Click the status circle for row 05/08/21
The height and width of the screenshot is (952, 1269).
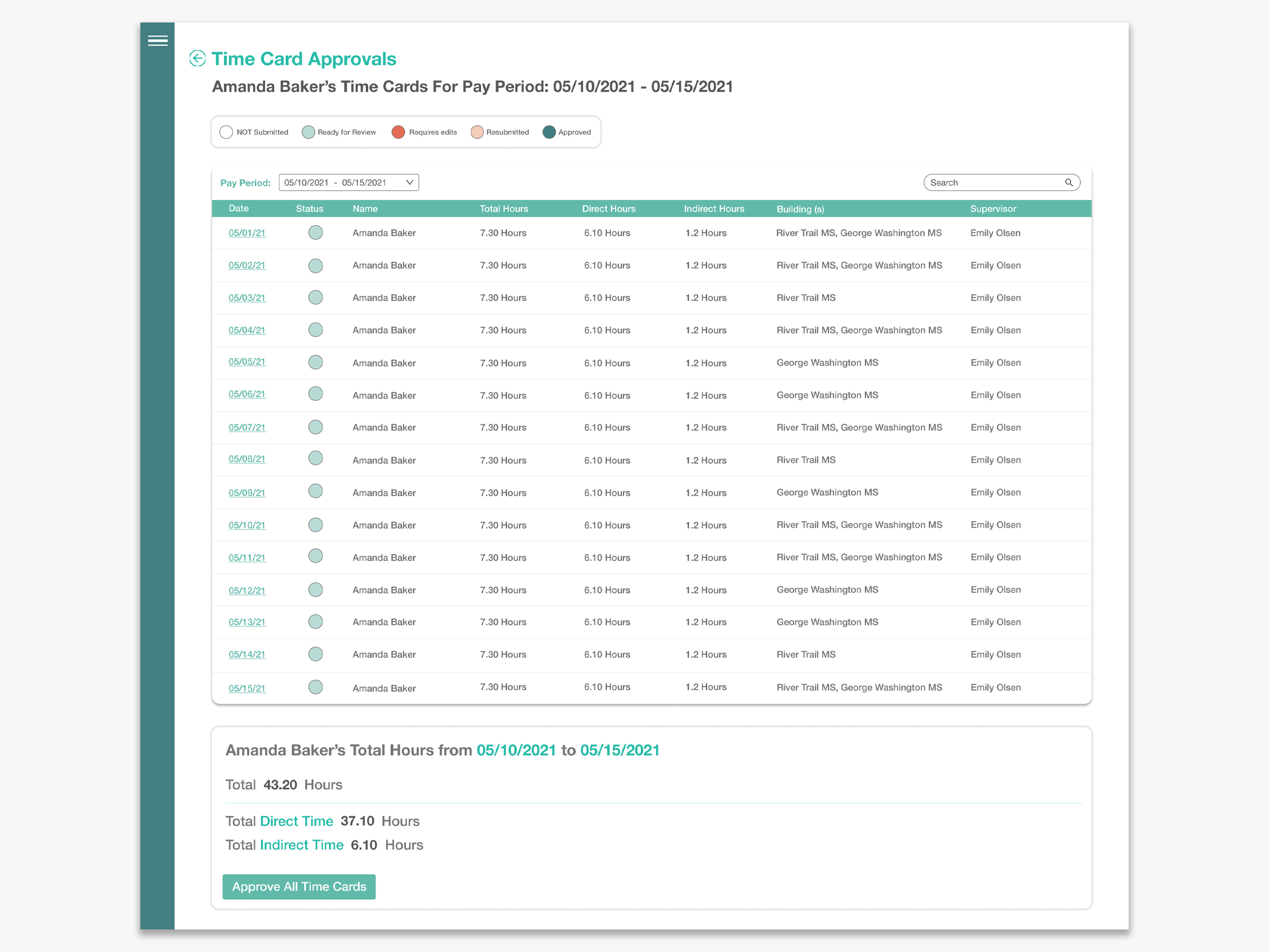click(x=315, y=458)
